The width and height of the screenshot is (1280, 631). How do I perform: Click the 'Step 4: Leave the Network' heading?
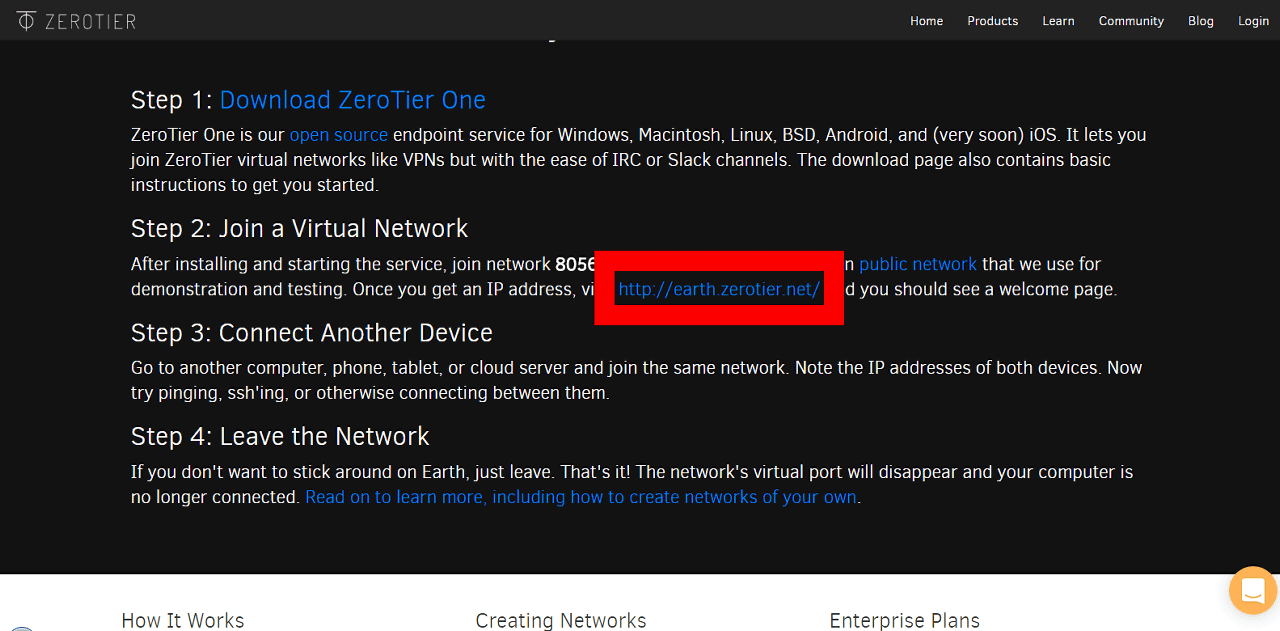click(x=280, y=437)
